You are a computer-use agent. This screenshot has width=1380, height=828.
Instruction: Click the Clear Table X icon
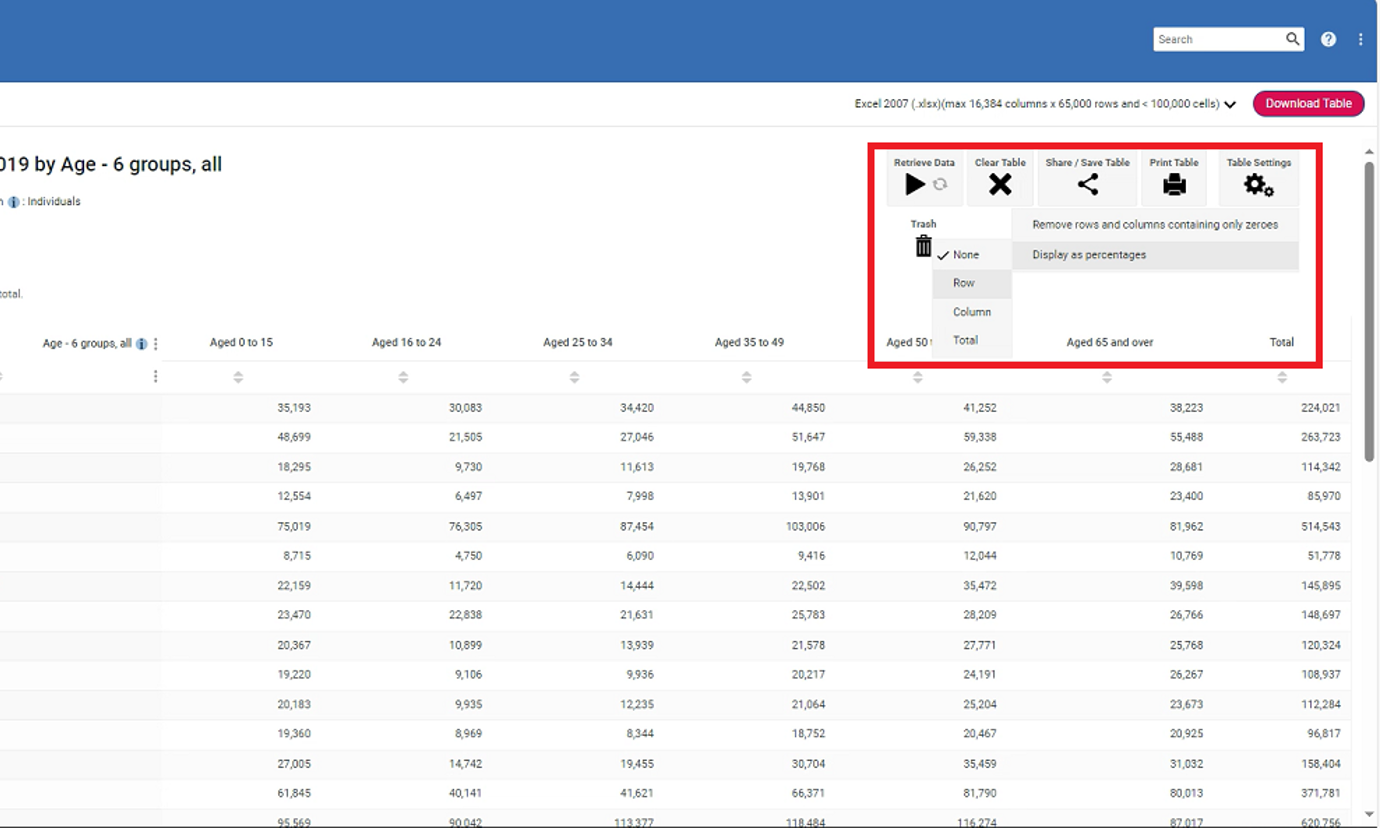tap(1000, 184)
